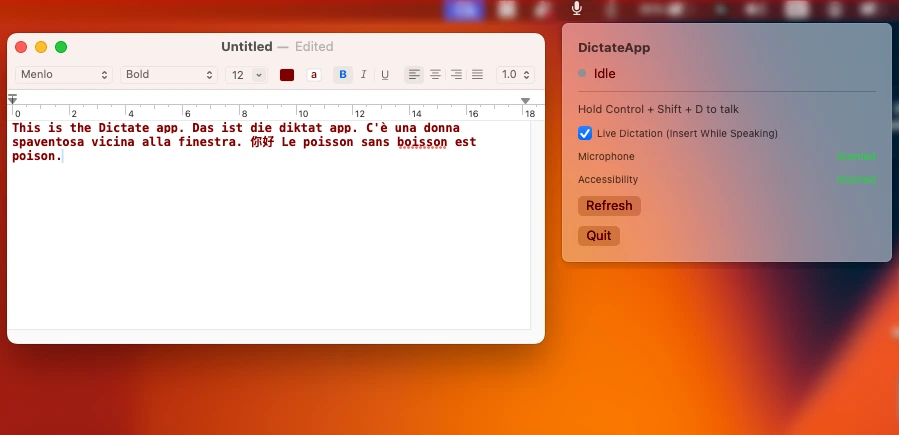
Task: Click the word 'spaventosa' in the document
Action: [x=48, y=142]
